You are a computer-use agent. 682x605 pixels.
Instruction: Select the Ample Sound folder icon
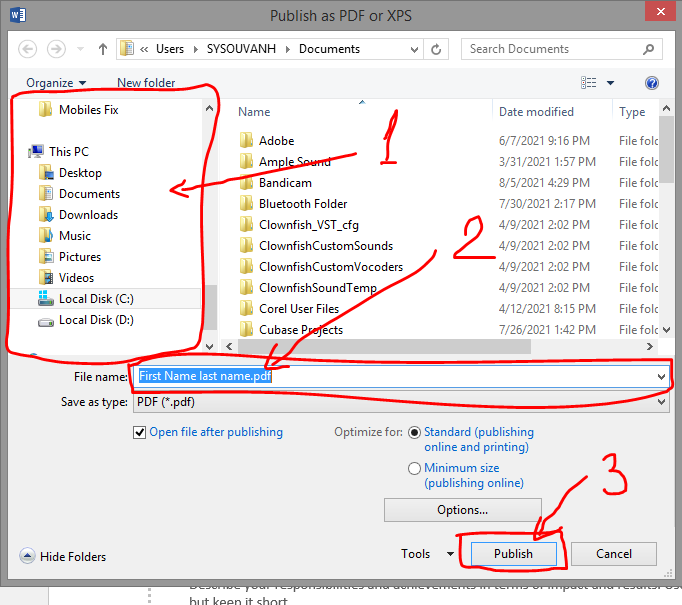point(246,161)
